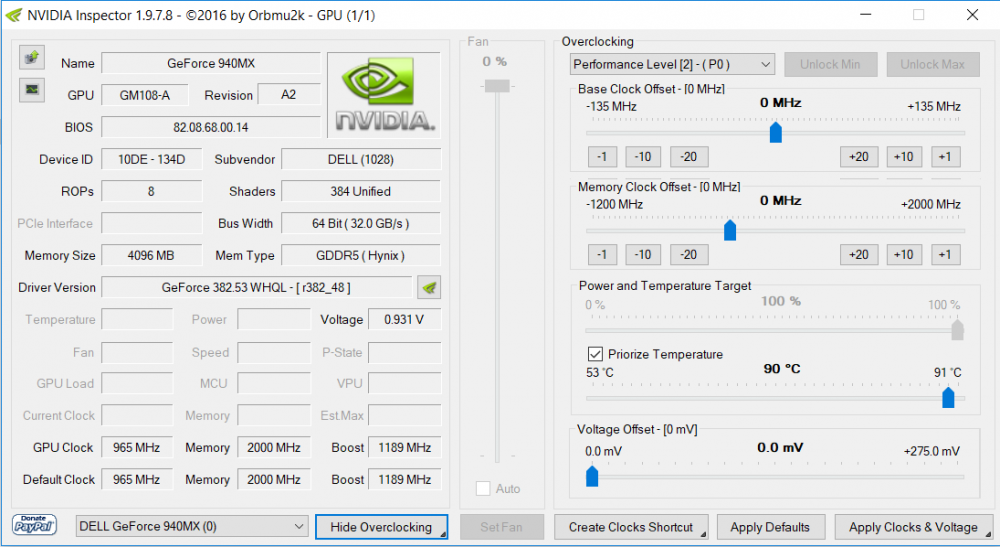Open driver profile settings icon beside Driver Version
The width and height of the screenshot is (1000, 547).
coord(429,288)
